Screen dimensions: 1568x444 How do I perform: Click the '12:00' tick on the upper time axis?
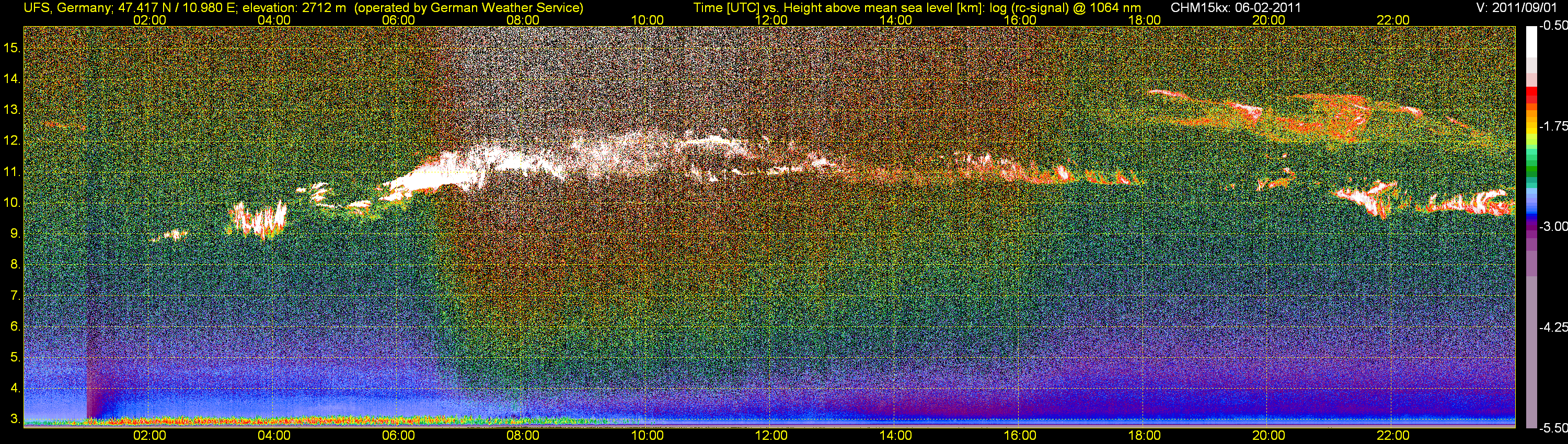point(771,20)
